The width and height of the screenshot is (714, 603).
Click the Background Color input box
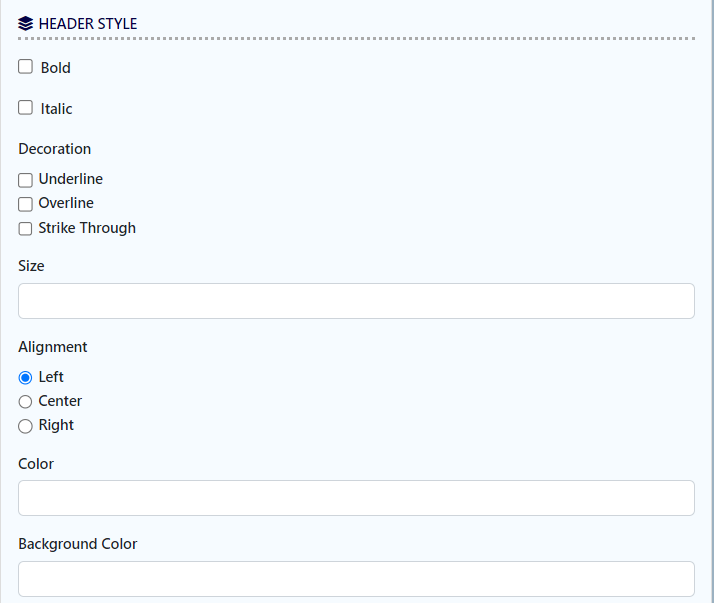(356, 578)
